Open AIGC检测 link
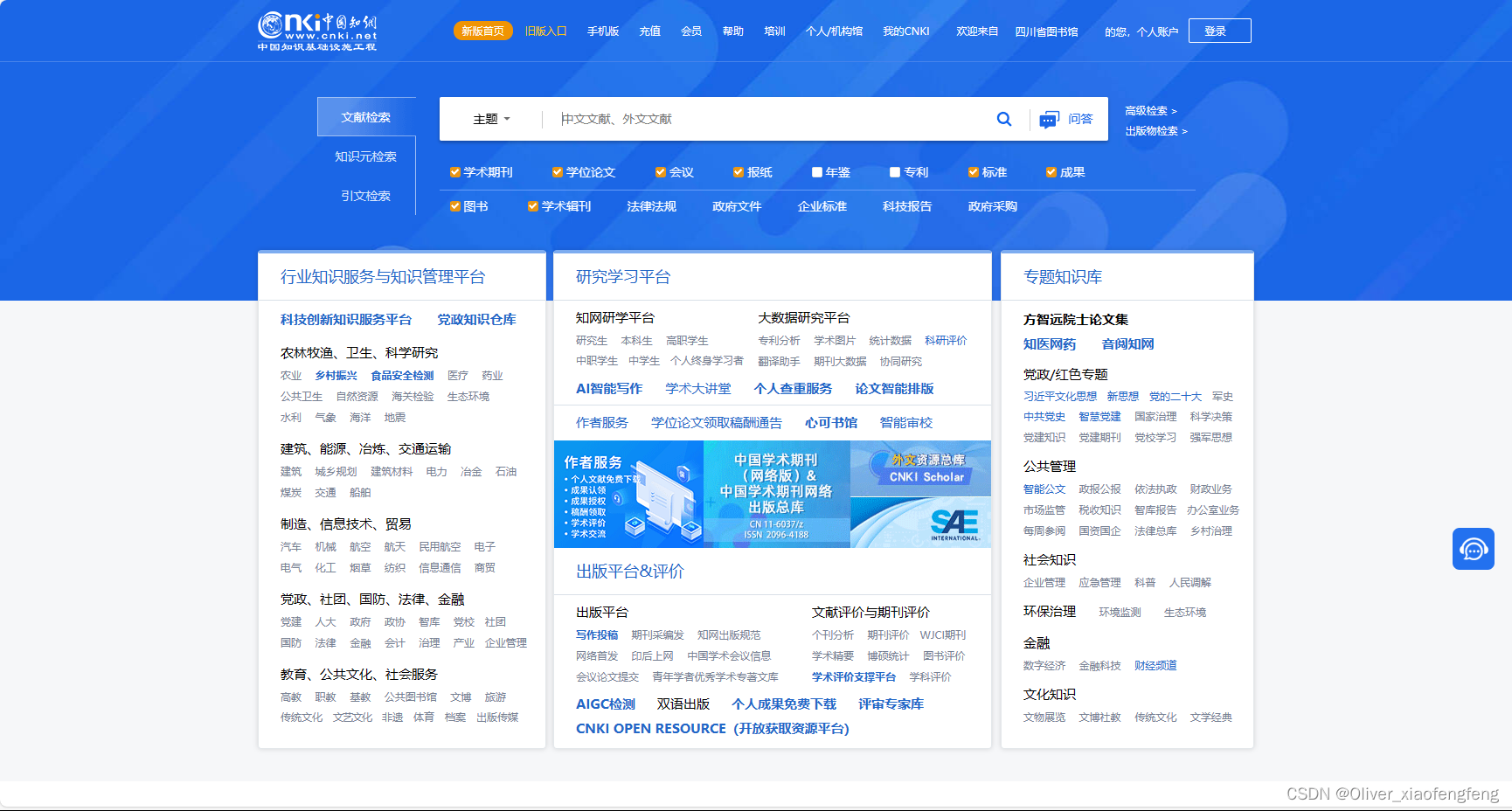Screen dimensions: 1512x811 (x=606, y=704)
